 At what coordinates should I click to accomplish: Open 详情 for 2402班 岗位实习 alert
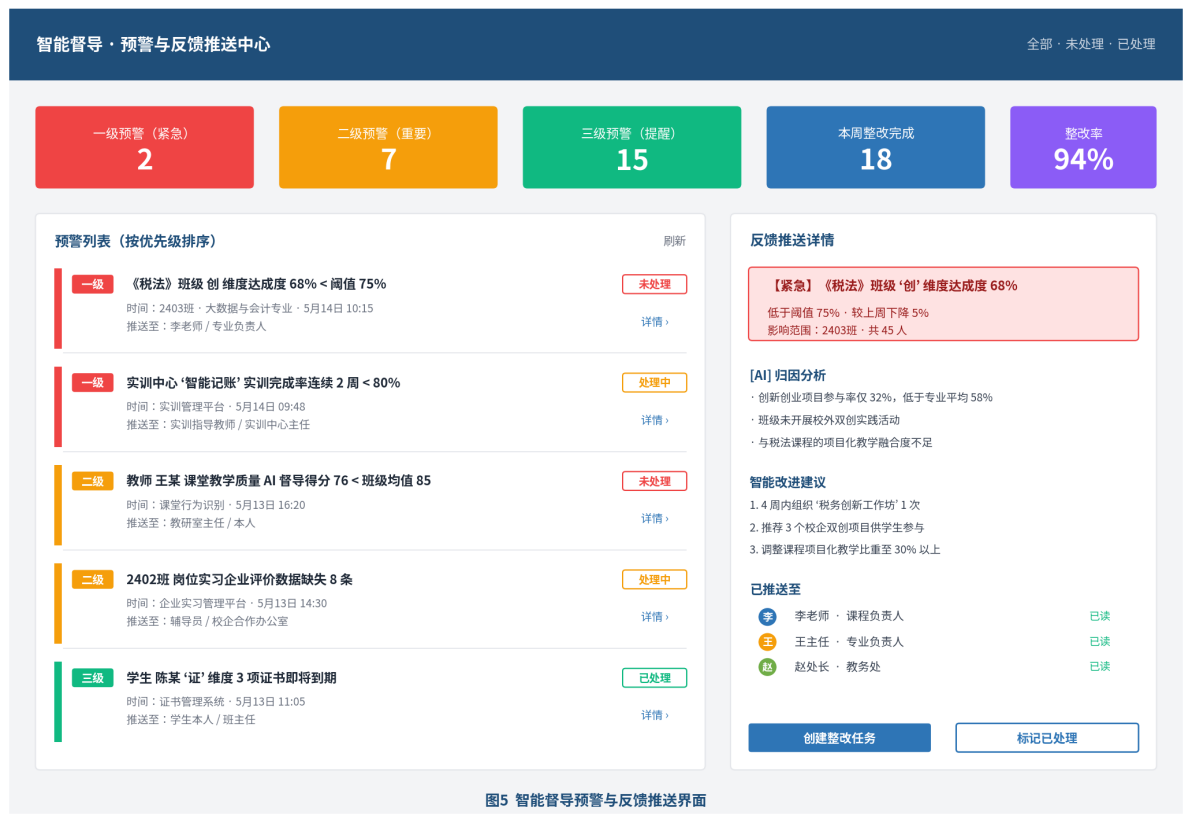655,617
